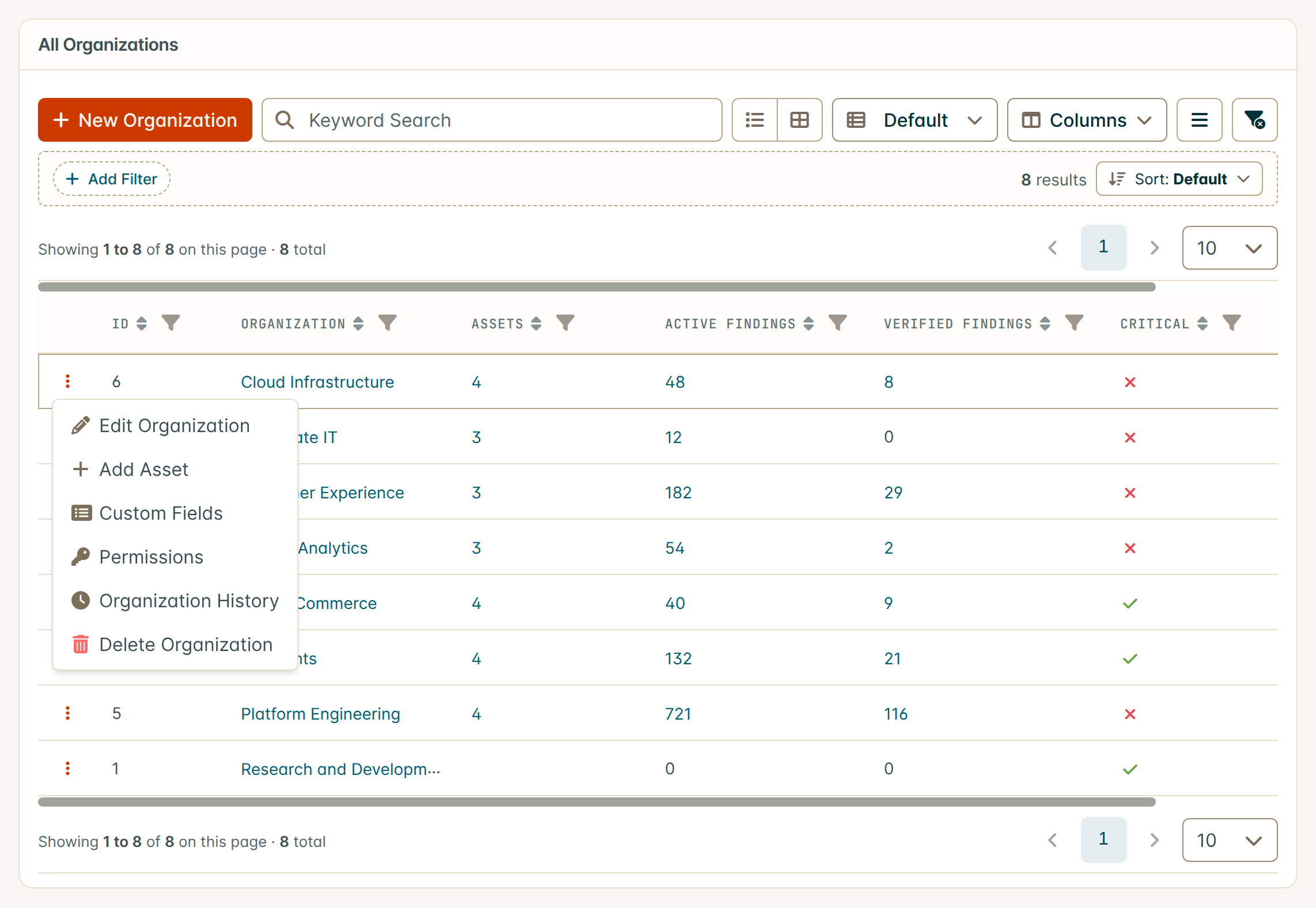Sort by ID column arrows
The image size is (1316, 908).
142,323
